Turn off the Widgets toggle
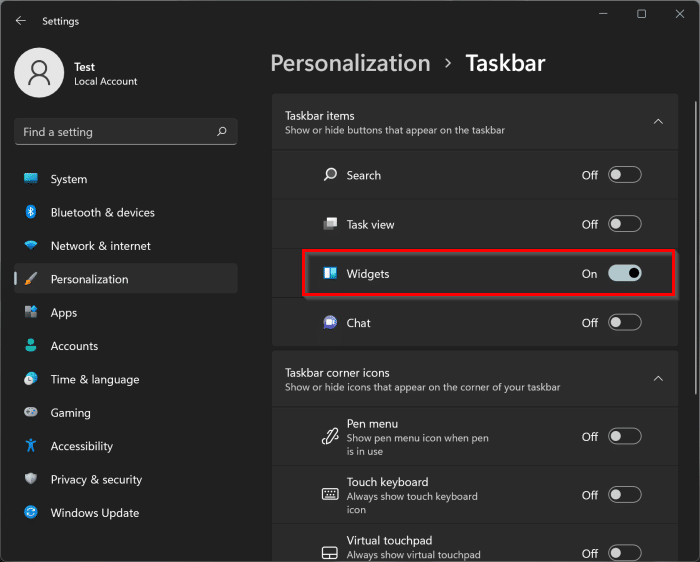700x562 pixels. pyautogui.click(x=625, y=273)
